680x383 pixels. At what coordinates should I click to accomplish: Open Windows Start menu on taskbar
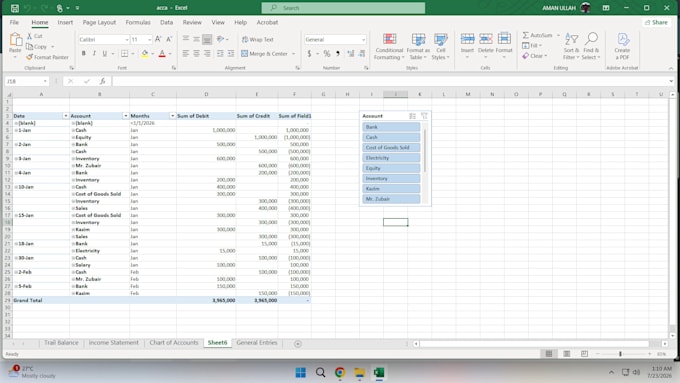(301, 373)
